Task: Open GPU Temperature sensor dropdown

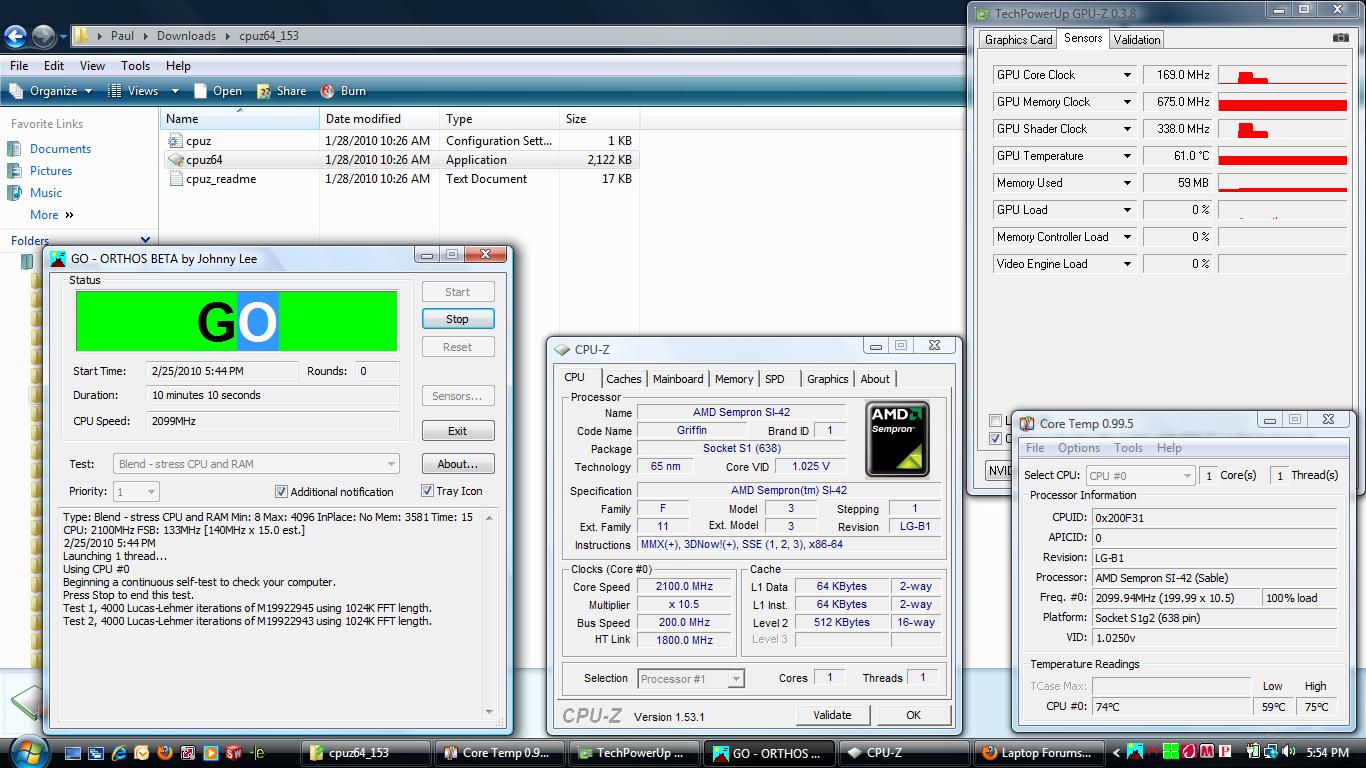Action: [1127, 156]
